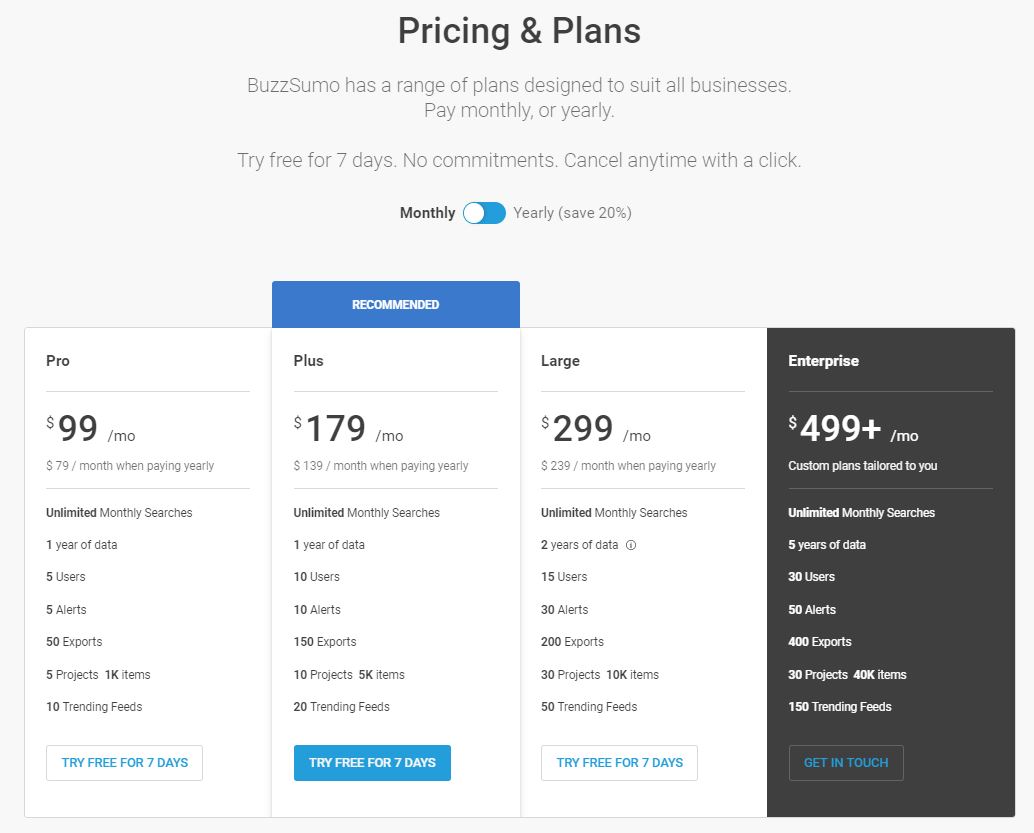Click the $99 /mo Pro price
Screen dimensions: 1034x833
(91, 428)
